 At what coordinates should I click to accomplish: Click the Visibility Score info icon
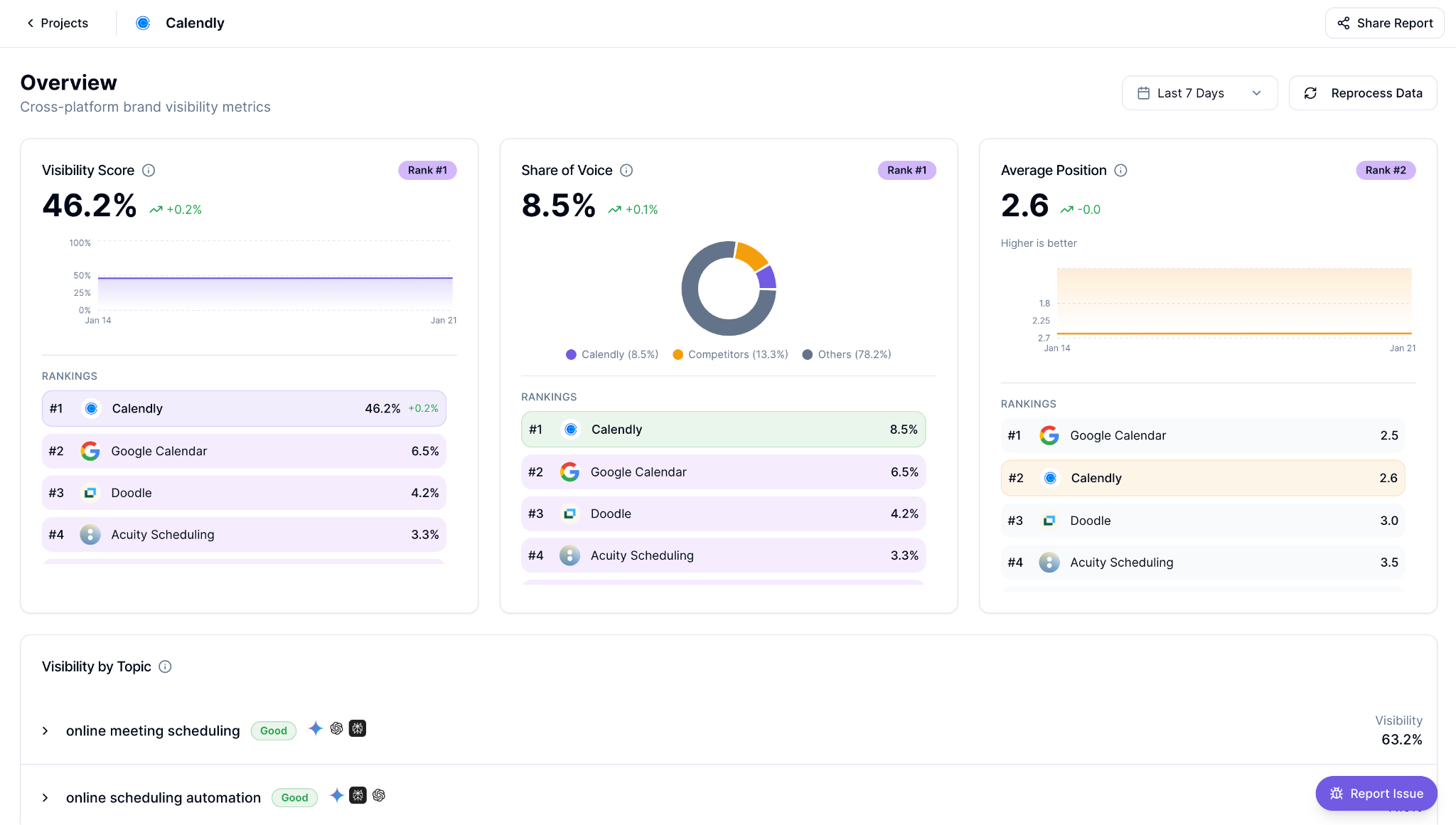tap(149, 171)
